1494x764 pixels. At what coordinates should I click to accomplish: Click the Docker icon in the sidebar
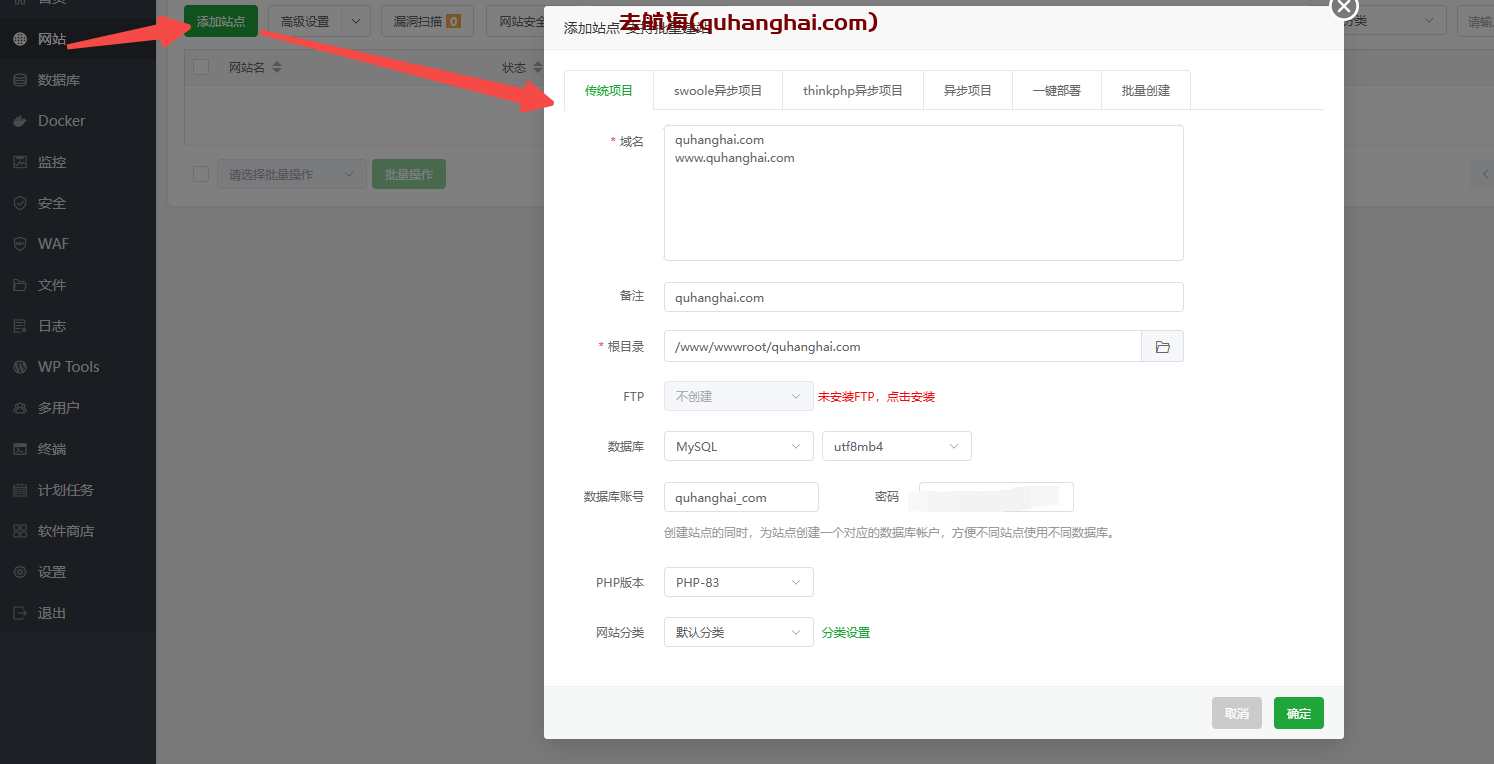(20, 121)
